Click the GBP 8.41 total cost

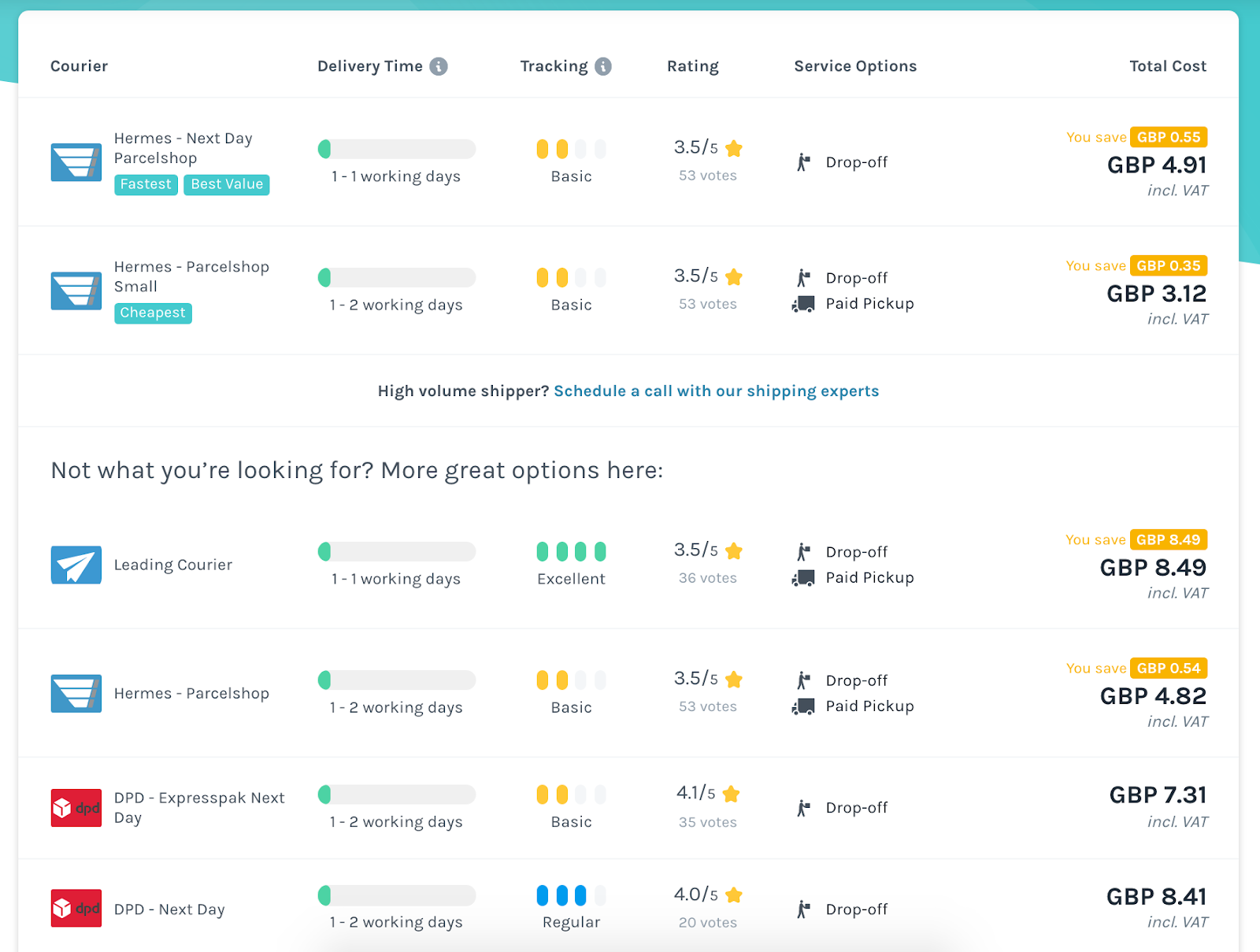click(x=1157, y=897)
